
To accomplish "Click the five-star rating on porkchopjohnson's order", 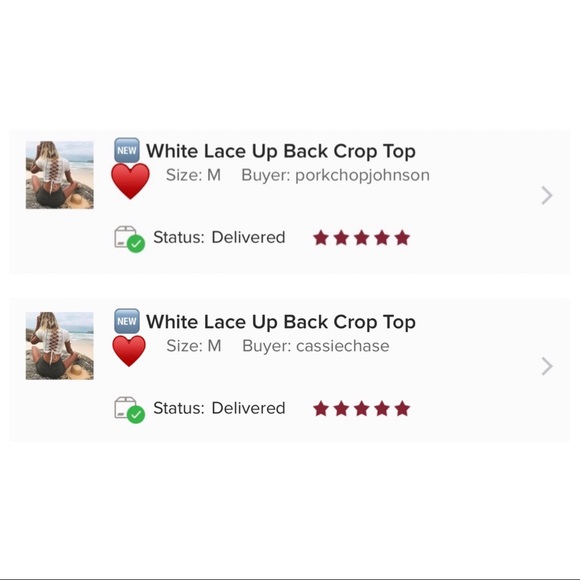I will (x=361, y=237).
